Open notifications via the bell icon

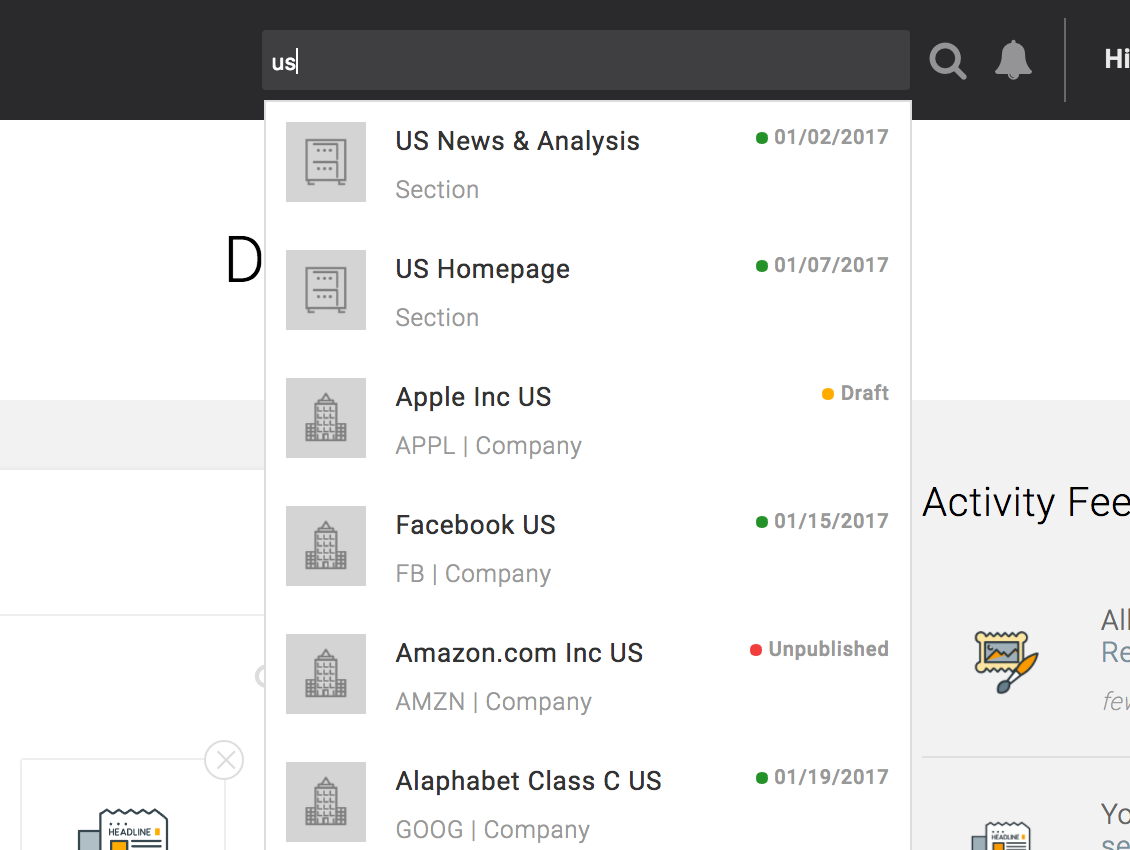[1013, 60]
